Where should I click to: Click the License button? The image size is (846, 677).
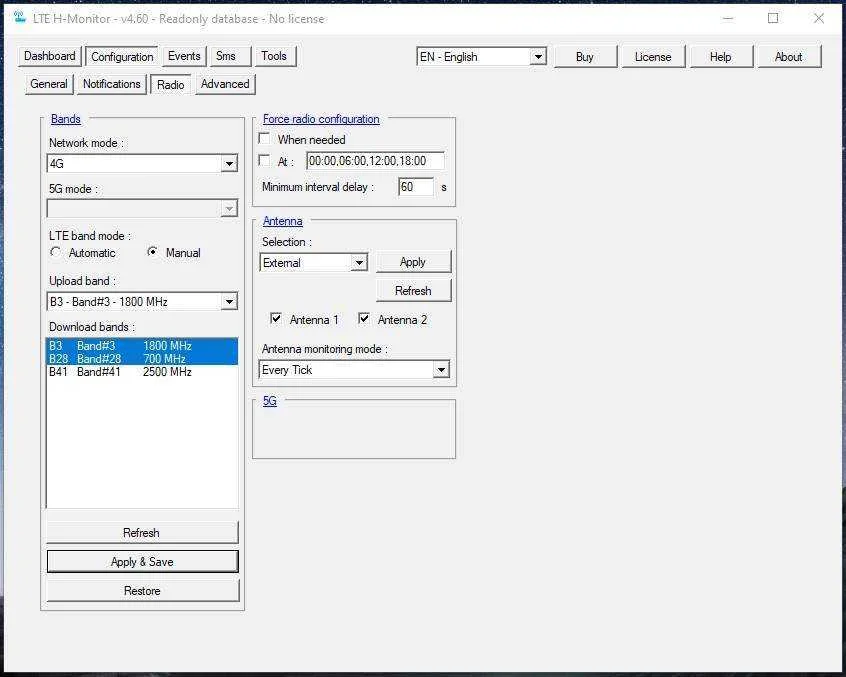pyautogui.click(x=653, y=57)
